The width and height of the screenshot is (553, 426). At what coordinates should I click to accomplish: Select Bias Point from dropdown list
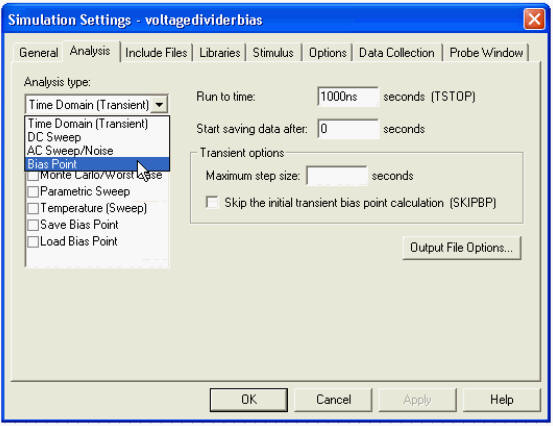(x=97, y=164)
